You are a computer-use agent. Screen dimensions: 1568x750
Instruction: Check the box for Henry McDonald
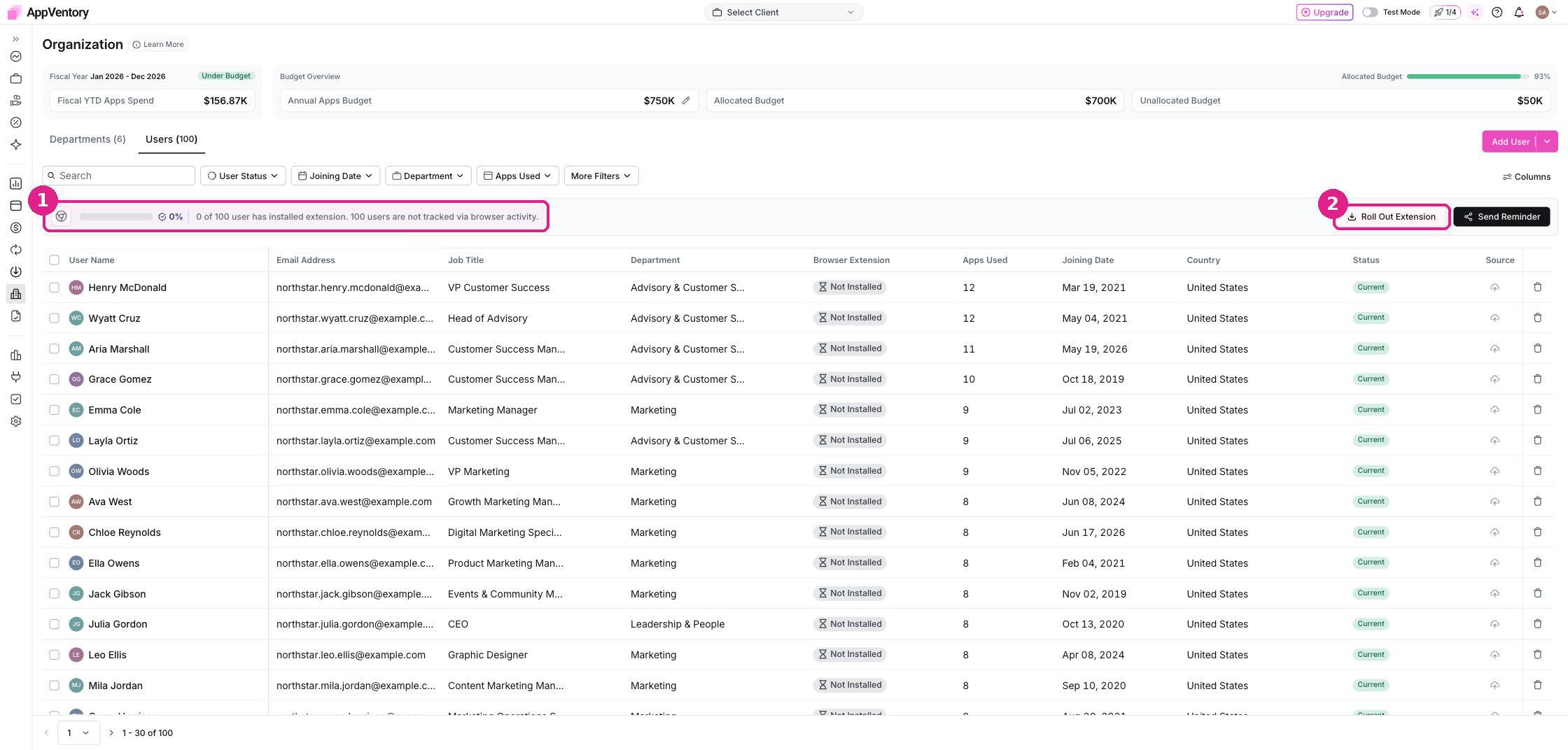pyautogui.click(x=54, y=287)
